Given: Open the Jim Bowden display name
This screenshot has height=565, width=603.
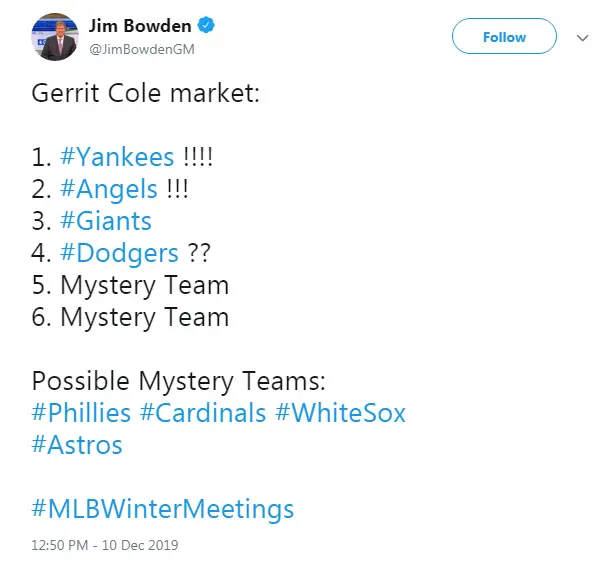Looking at the screenshot, I should (x=139, y=26).
